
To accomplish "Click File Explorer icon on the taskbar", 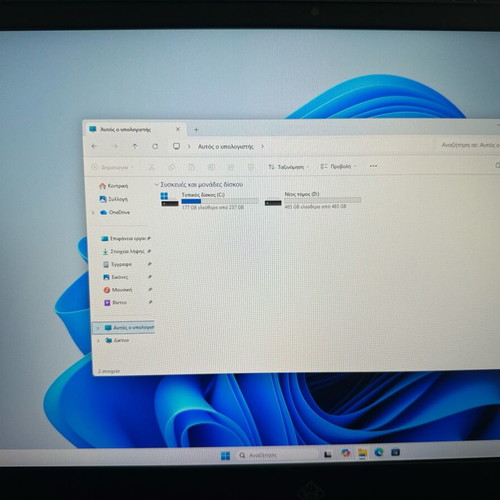I will click(362, 453).
